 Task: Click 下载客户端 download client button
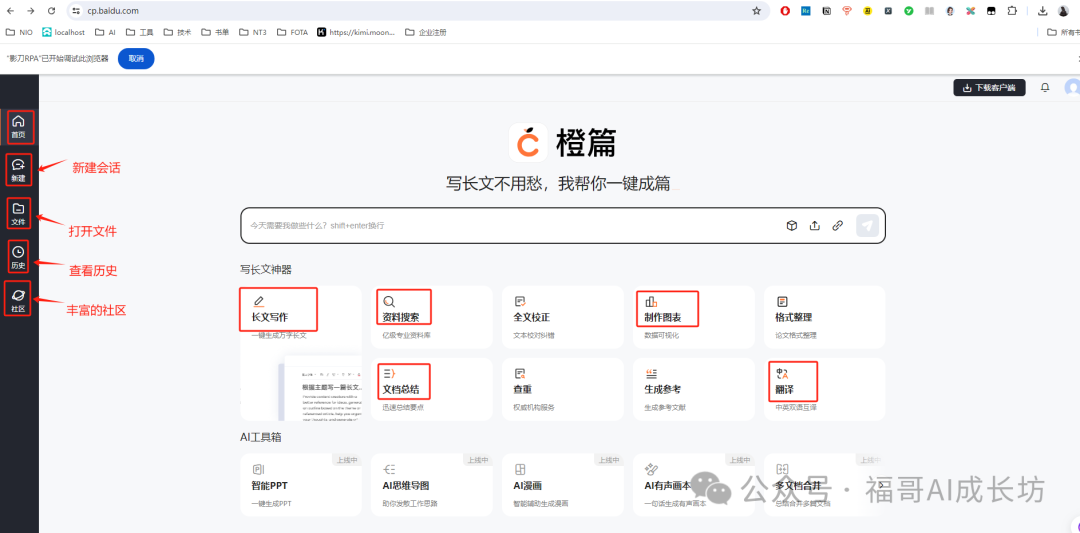coord(989,87)
